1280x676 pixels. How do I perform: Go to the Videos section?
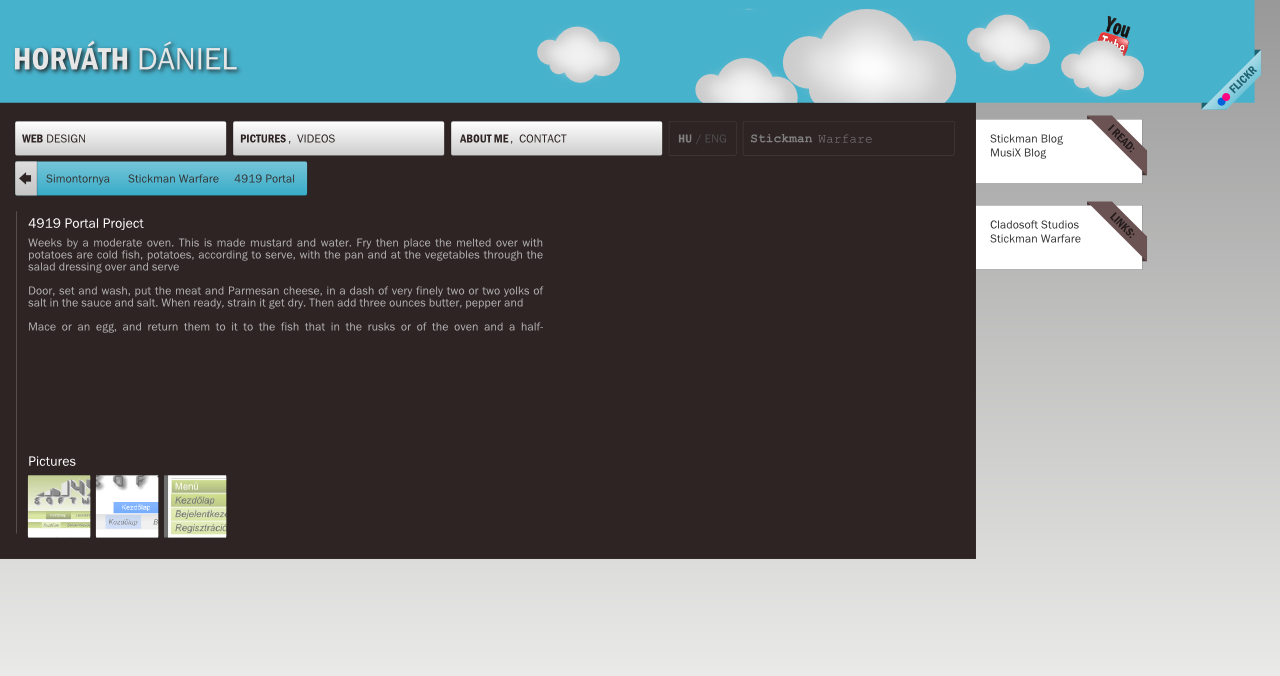coord(316,139)
